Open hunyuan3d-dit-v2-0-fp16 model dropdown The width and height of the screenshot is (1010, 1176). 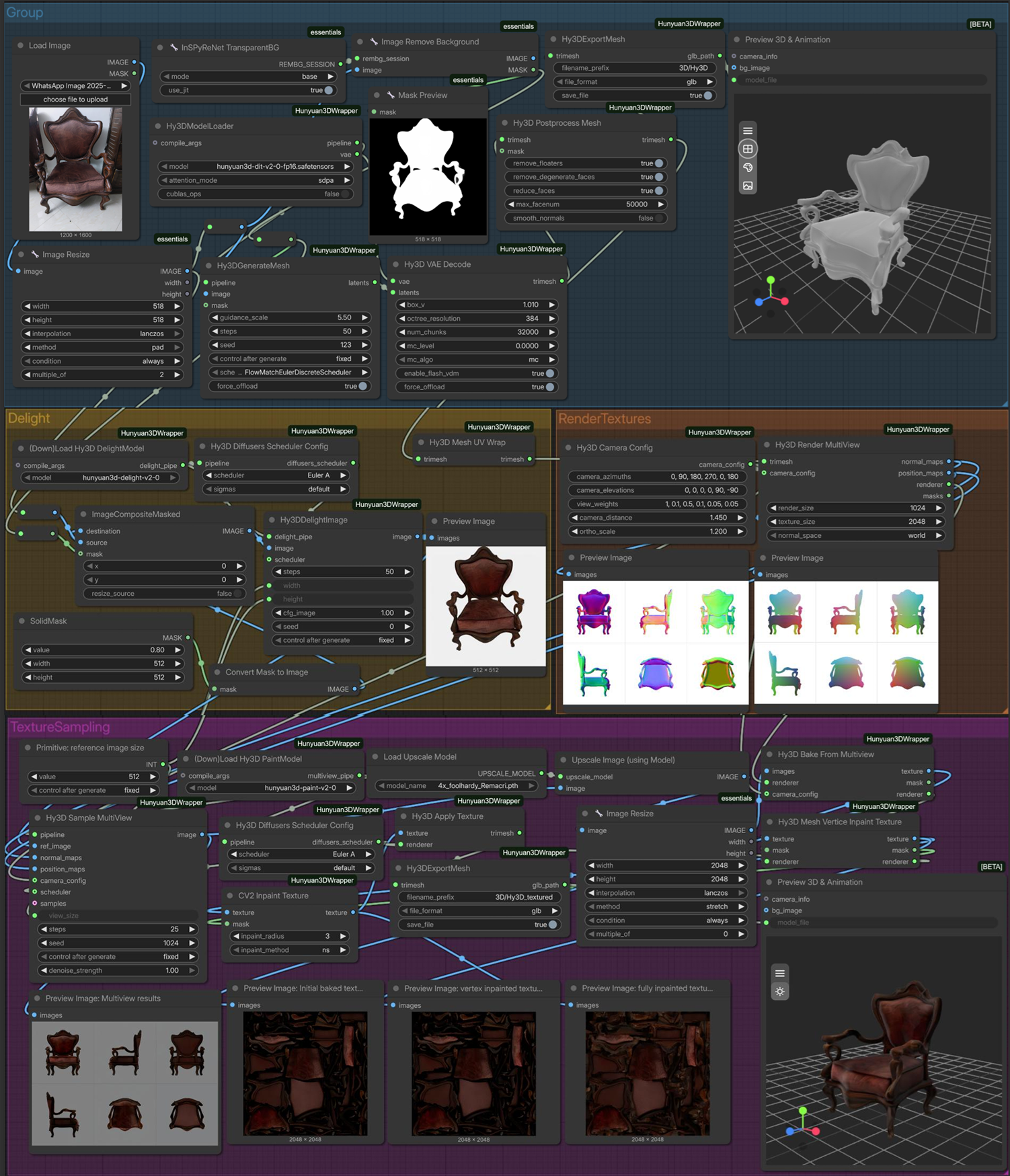tap(256, 167)
